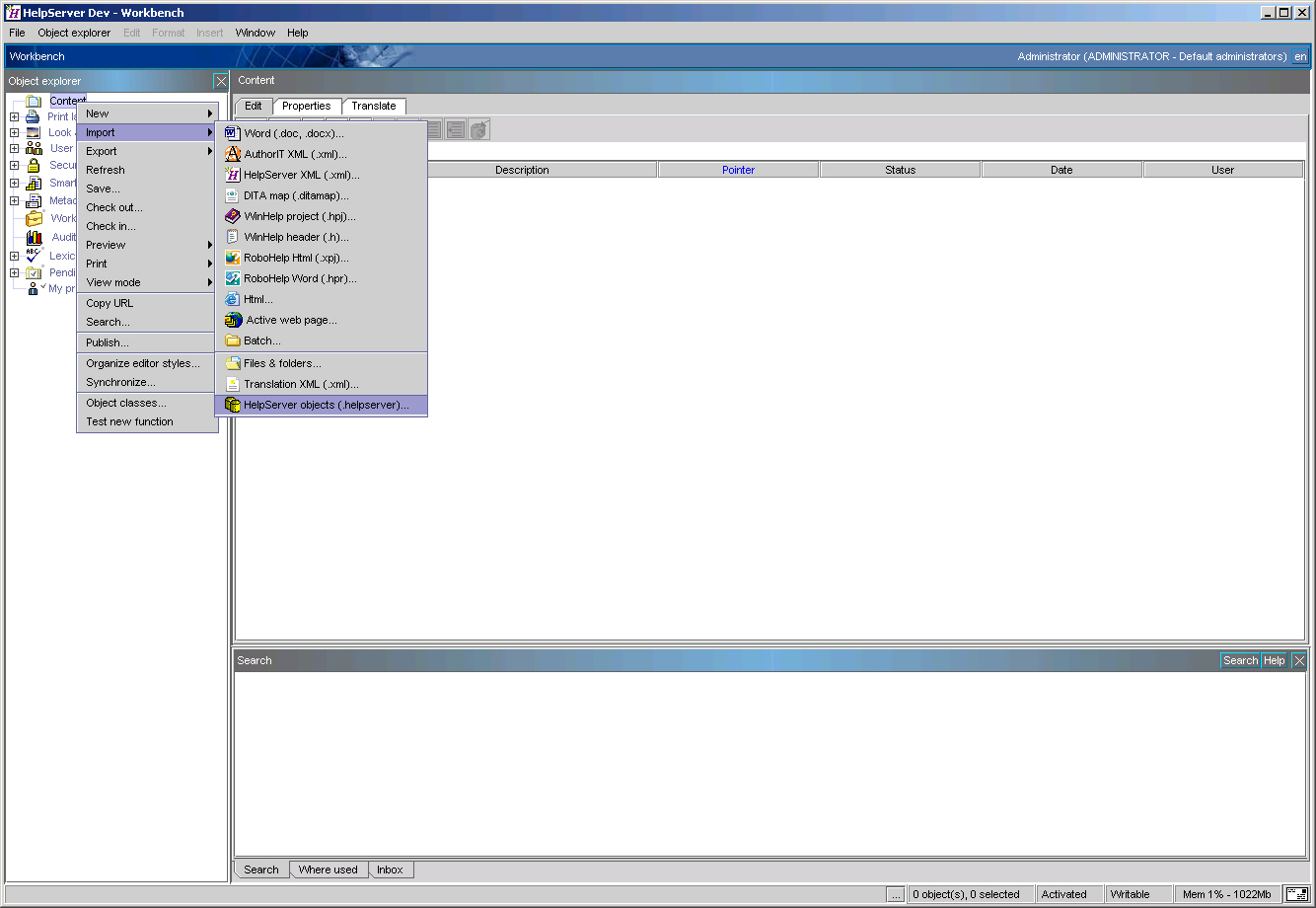
Task: Select the briefcase icon beside Work node
Action: pyautogui.click(x=34, y=218)
